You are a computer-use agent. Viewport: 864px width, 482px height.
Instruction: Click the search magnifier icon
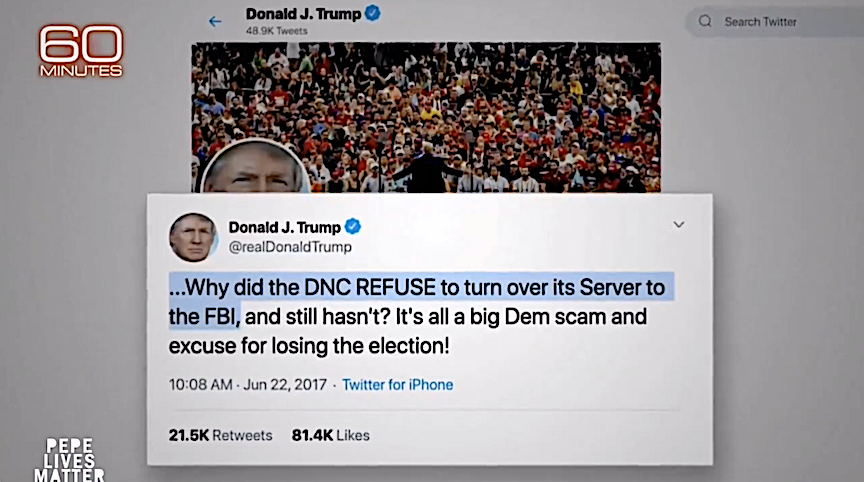[705, 21]
